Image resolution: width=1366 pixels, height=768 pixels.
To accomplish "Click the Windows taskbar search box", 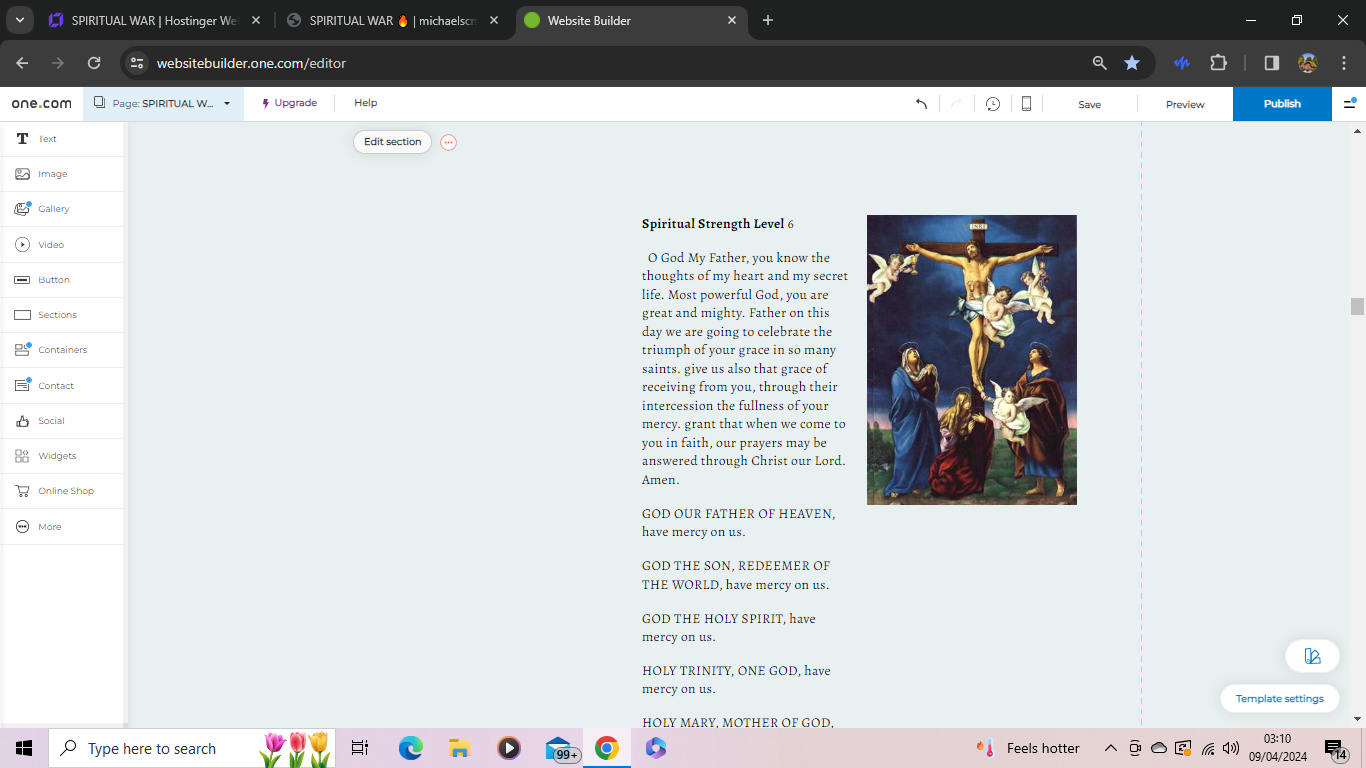I will [x=192, y=748].
